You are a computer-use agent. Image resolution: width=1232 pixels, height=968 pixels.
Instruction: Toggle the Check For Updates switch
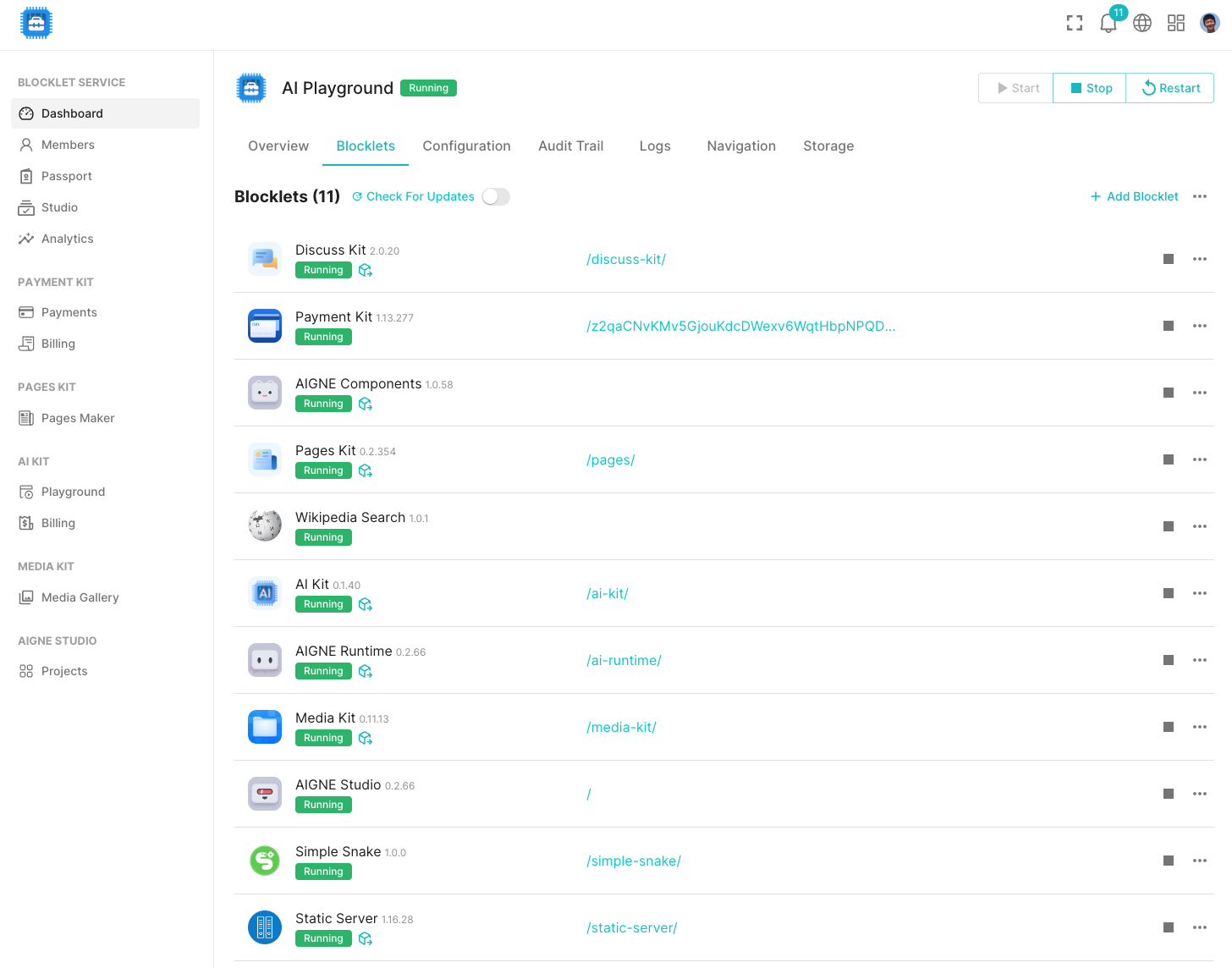tap(496, 196)
